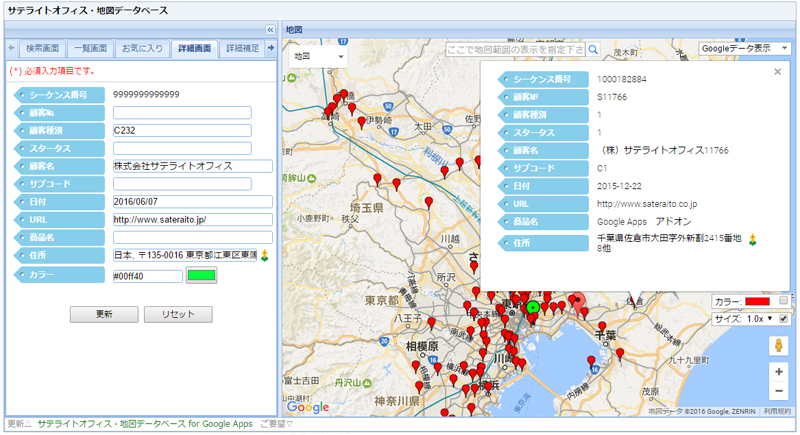Screen dimensions: 800x435
Task: Click the URL field with sateraito.jp
Action: point(193,220)
